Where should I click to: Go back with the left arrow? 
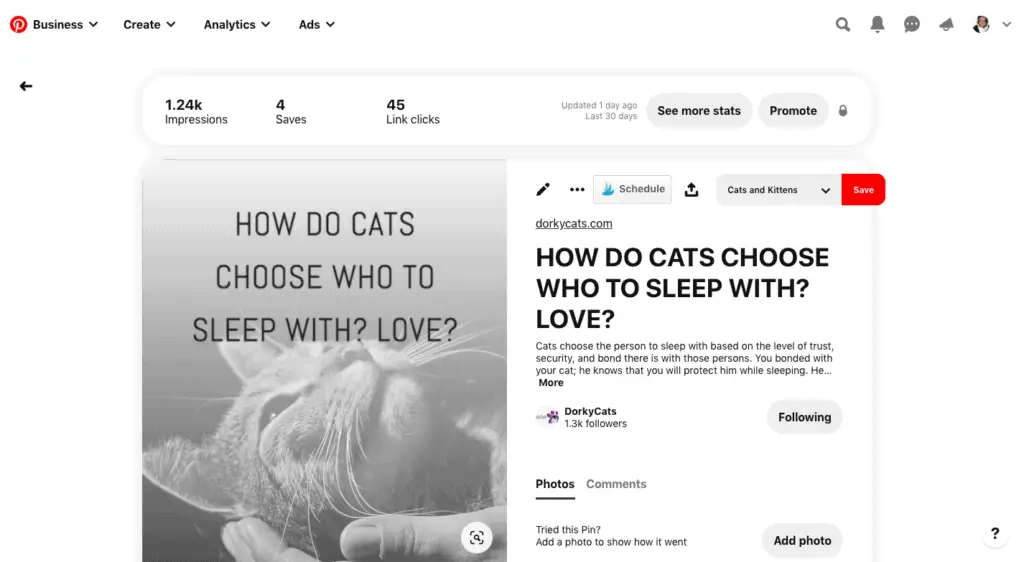pyautogui.click(x=26, y=86)
